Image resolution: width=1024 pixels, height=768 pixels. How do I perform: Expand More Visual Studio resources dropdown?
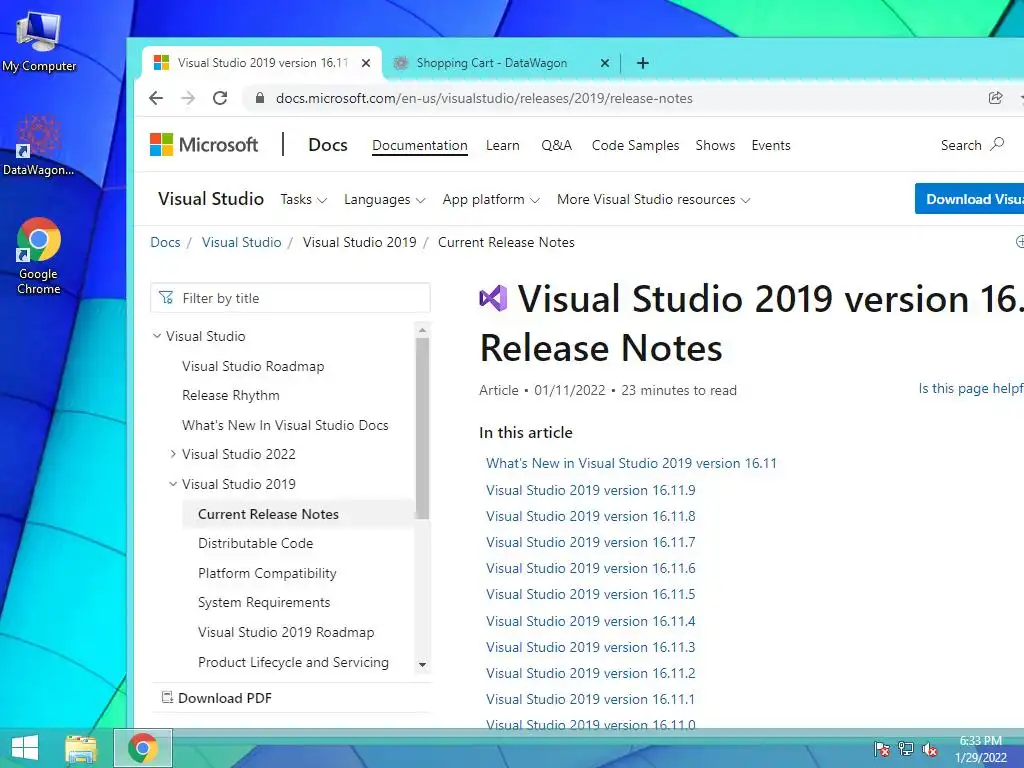[x=654, y=199]
